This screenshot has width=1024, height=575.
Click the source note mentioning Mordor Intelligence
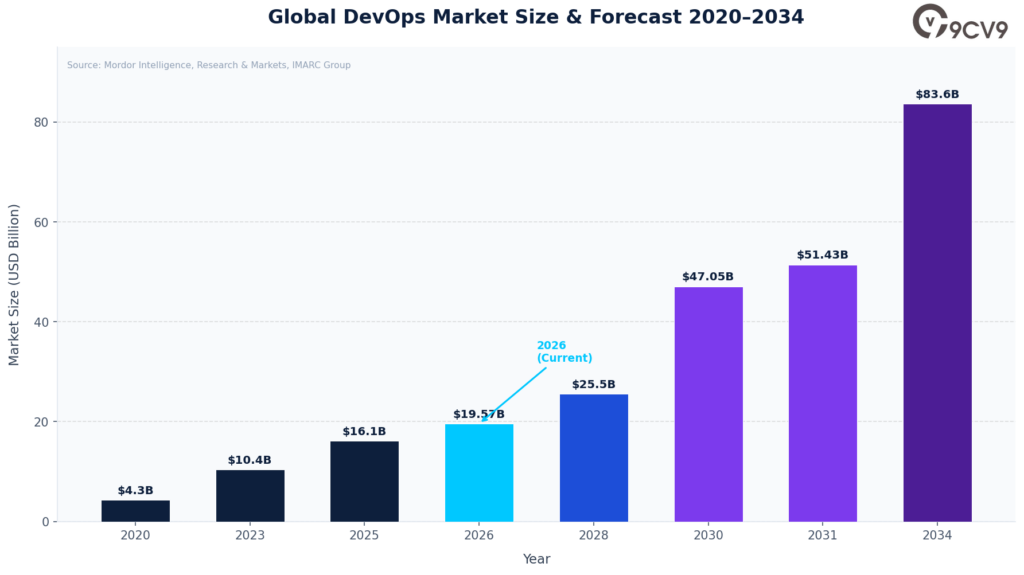209,65
